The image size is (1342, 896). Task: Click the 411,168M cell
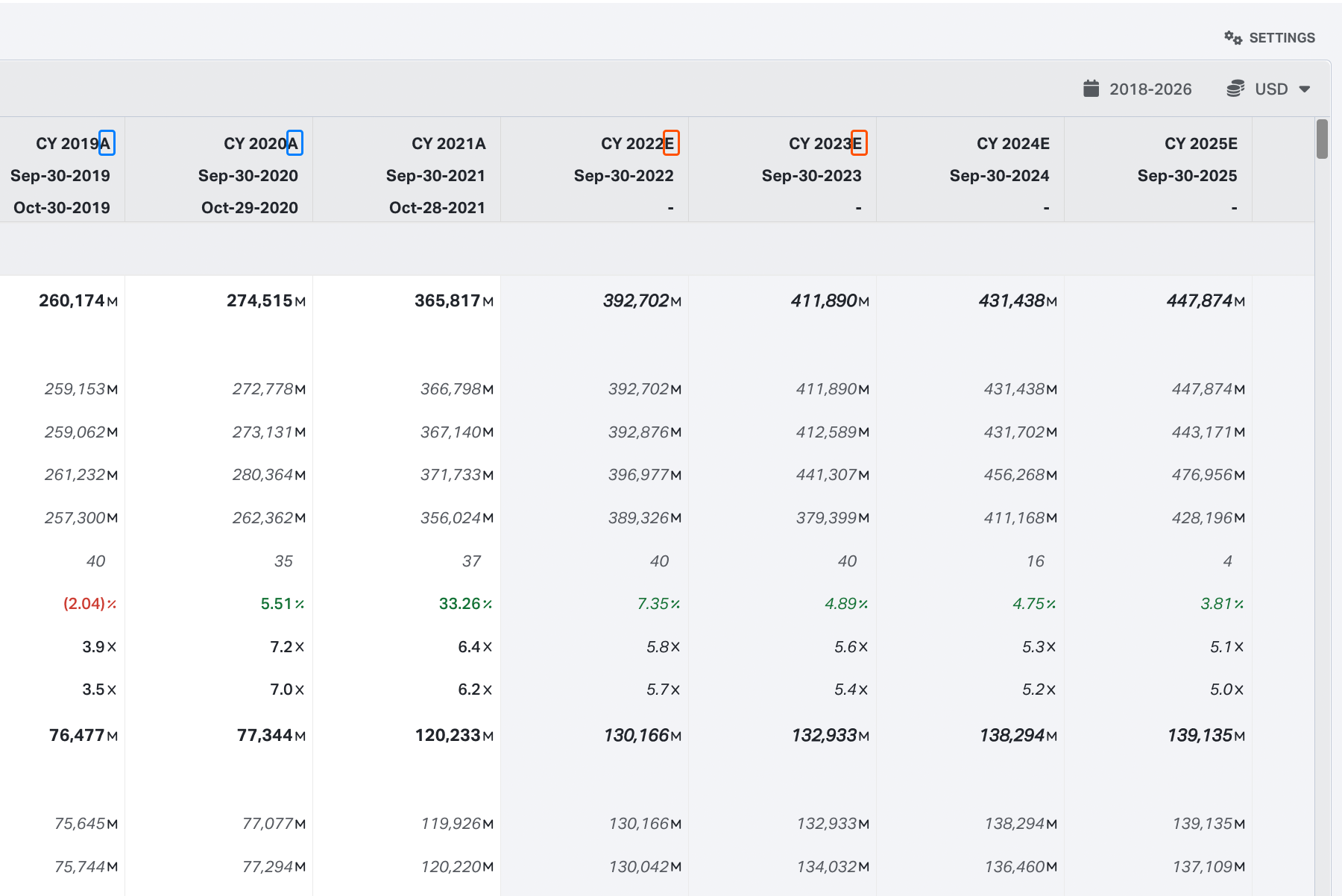pos(1021,518)
